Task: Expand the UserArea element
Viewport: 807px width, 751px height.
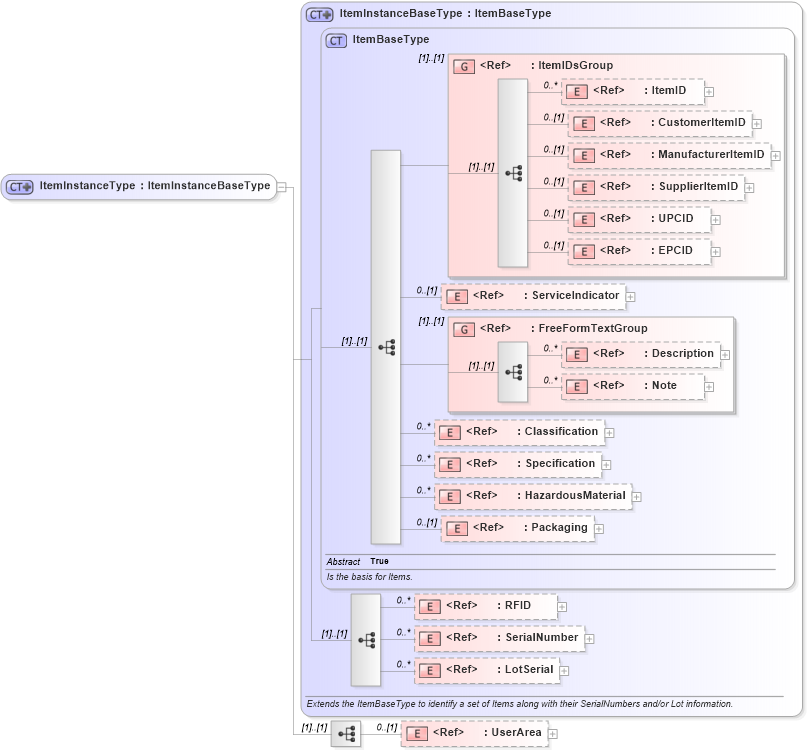Action: click(x=553, y=732)
